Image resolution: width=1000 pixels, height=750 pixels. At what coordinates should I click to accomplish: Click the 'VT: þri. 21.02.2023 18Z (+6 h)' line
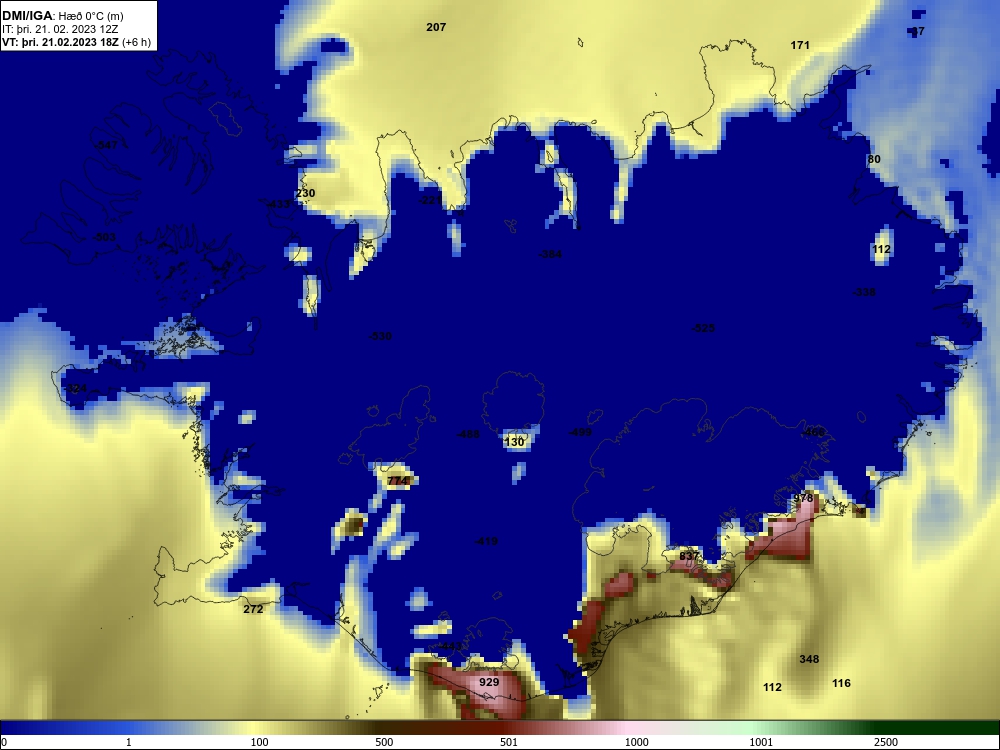pos(76,43)
